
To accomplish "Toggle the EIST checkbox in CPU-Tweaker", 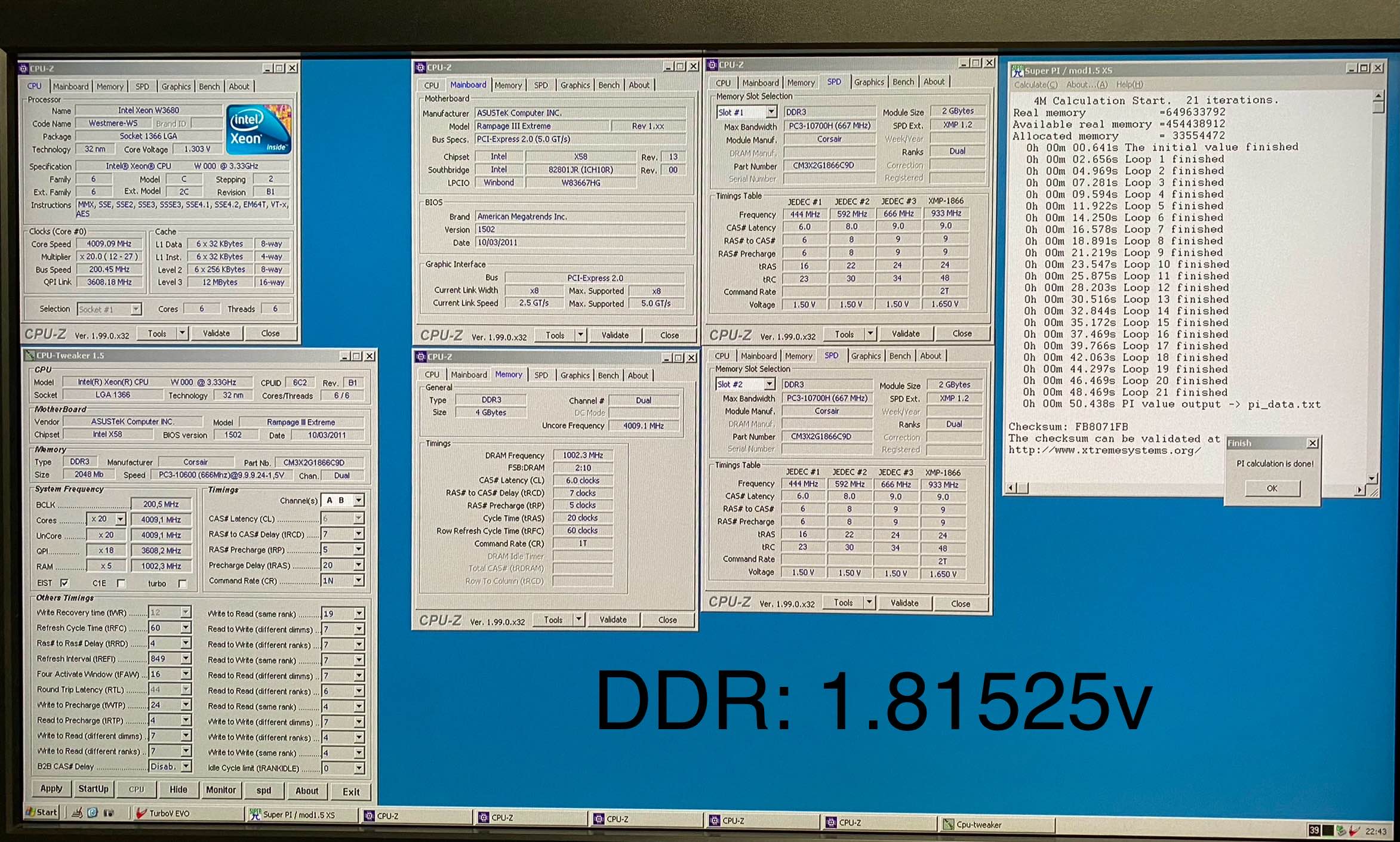I will (64, 583).
